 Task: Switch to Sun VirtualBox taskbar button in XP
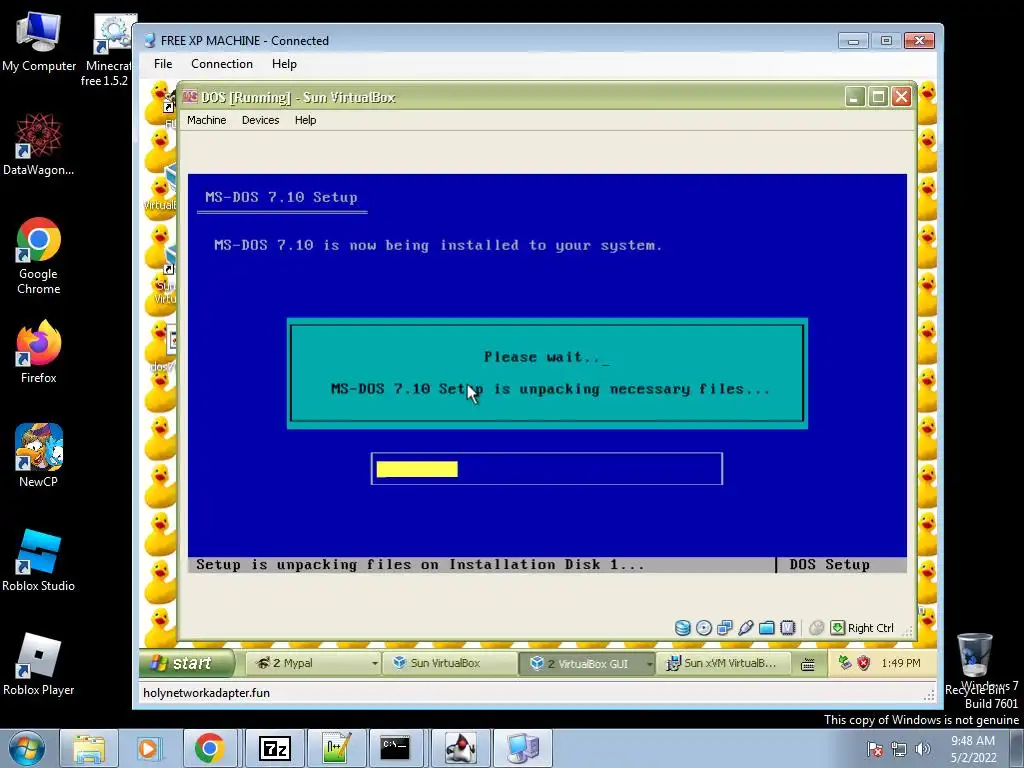449,663
